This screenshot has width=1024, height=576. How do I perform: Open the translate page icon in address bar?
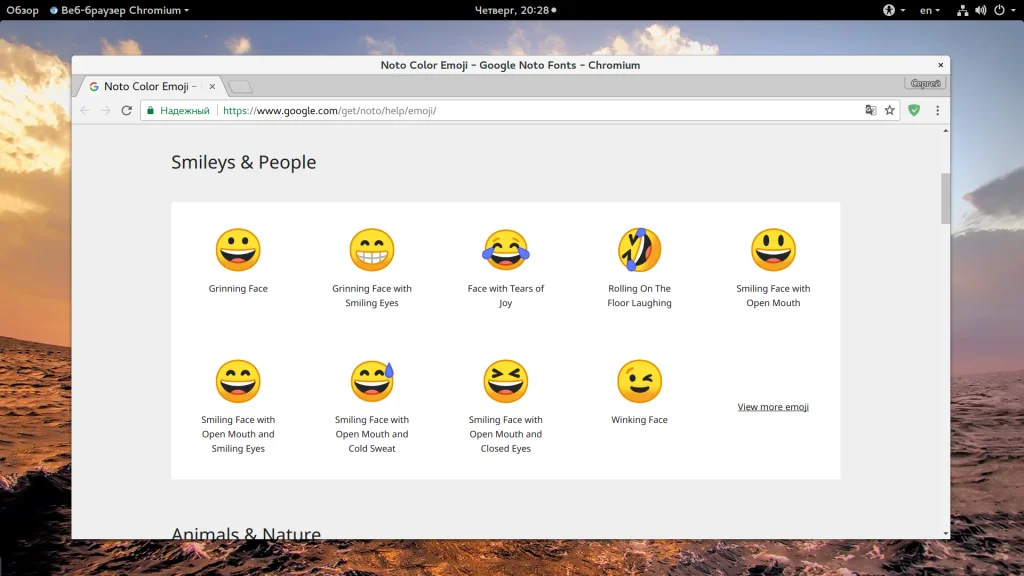coord(870,111)
